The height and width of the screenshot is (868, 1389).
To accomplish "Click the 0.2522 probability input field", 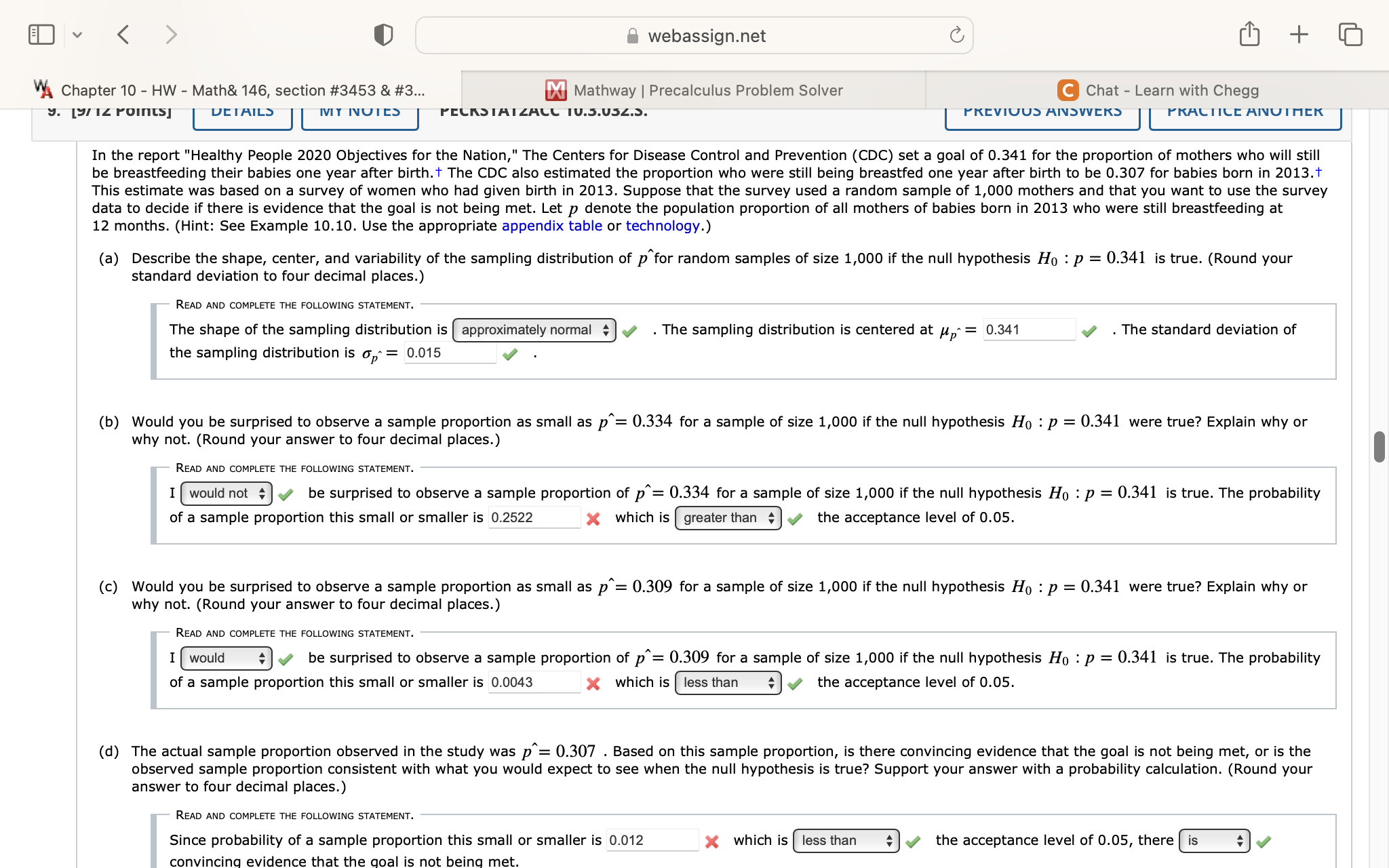I will (534, 517).
